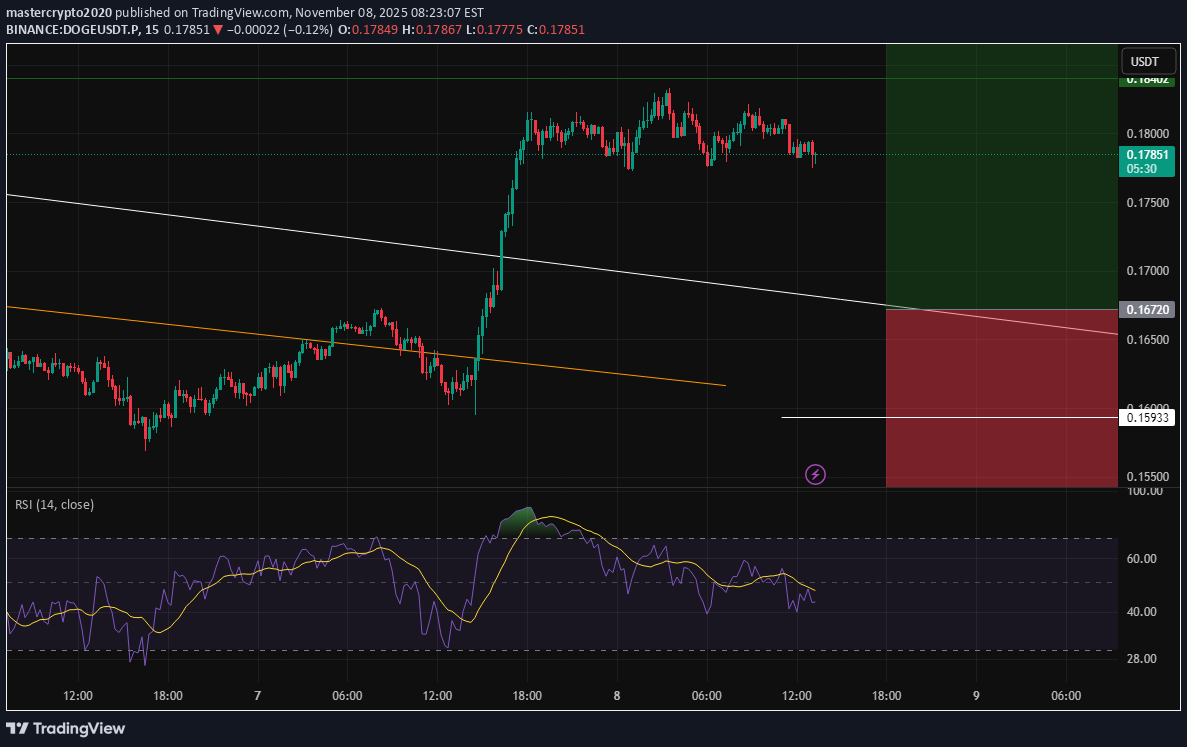Click the 0.18402 target price label
The width and height of the screenshot is (1187, 747).
pyautogui.click(x=1146, y=80)
